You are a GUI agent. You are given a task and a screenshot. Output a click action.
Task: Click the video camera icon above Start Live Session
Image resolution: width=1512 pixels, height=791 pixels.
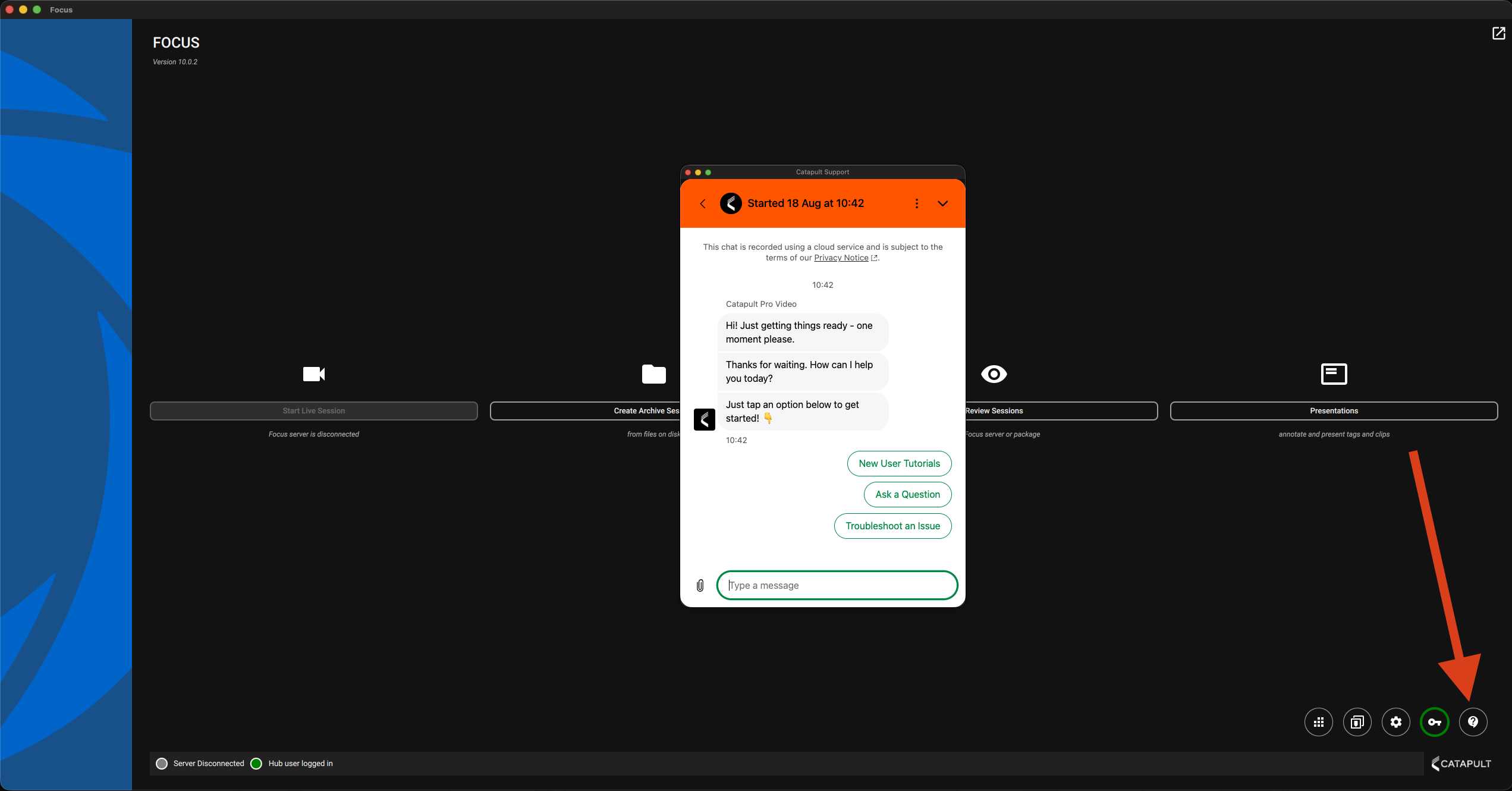point(314,374)
